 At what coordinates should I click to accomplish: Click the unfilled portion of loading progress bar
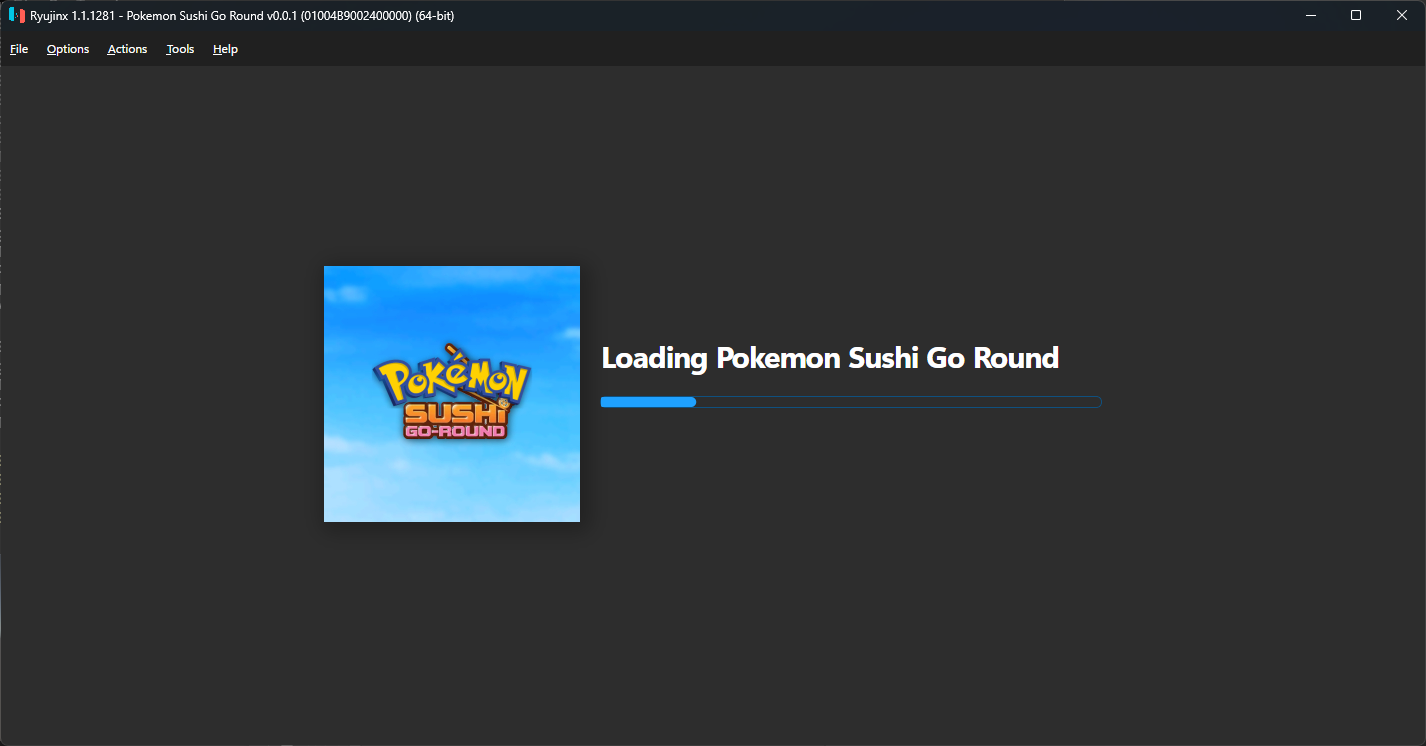(x=898, y=402)
